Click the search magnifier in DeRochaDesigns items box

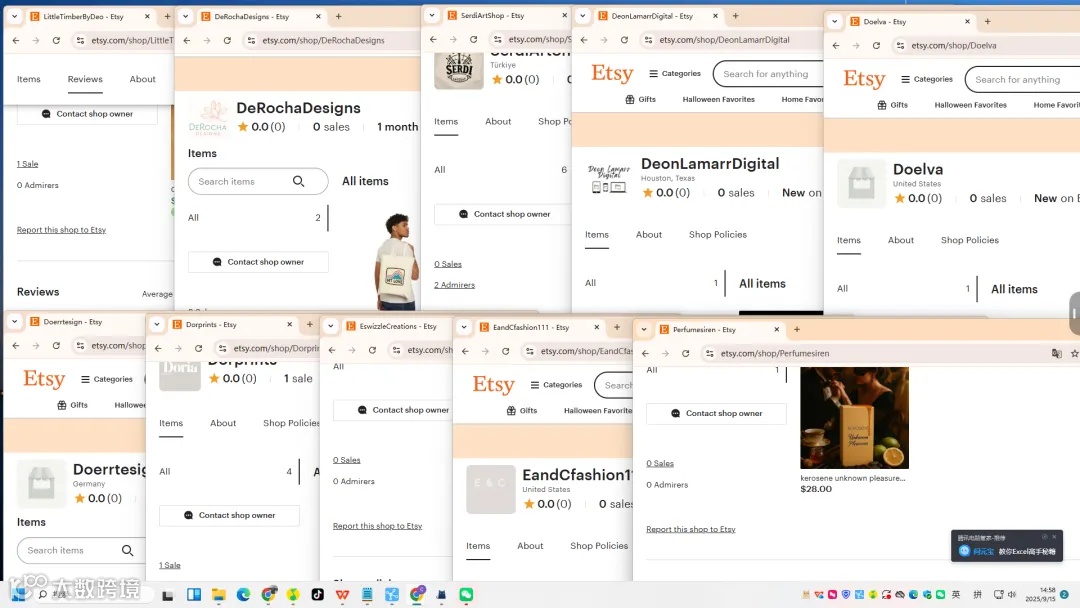(x=298, y=181)
